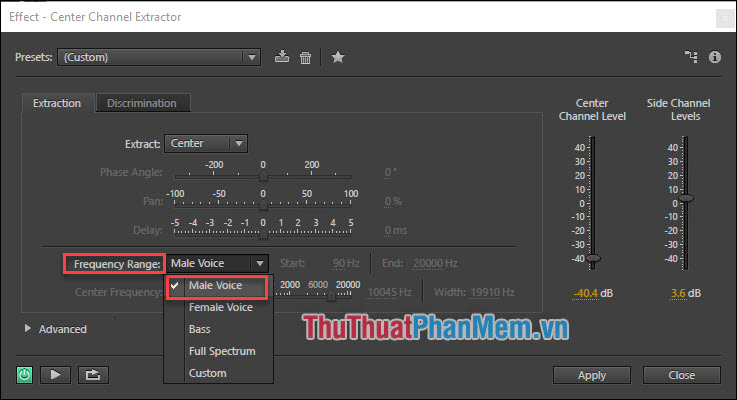This screenshot has width=737, height=400.
Task: Open effect info icon
Action: tap(714, 57)
